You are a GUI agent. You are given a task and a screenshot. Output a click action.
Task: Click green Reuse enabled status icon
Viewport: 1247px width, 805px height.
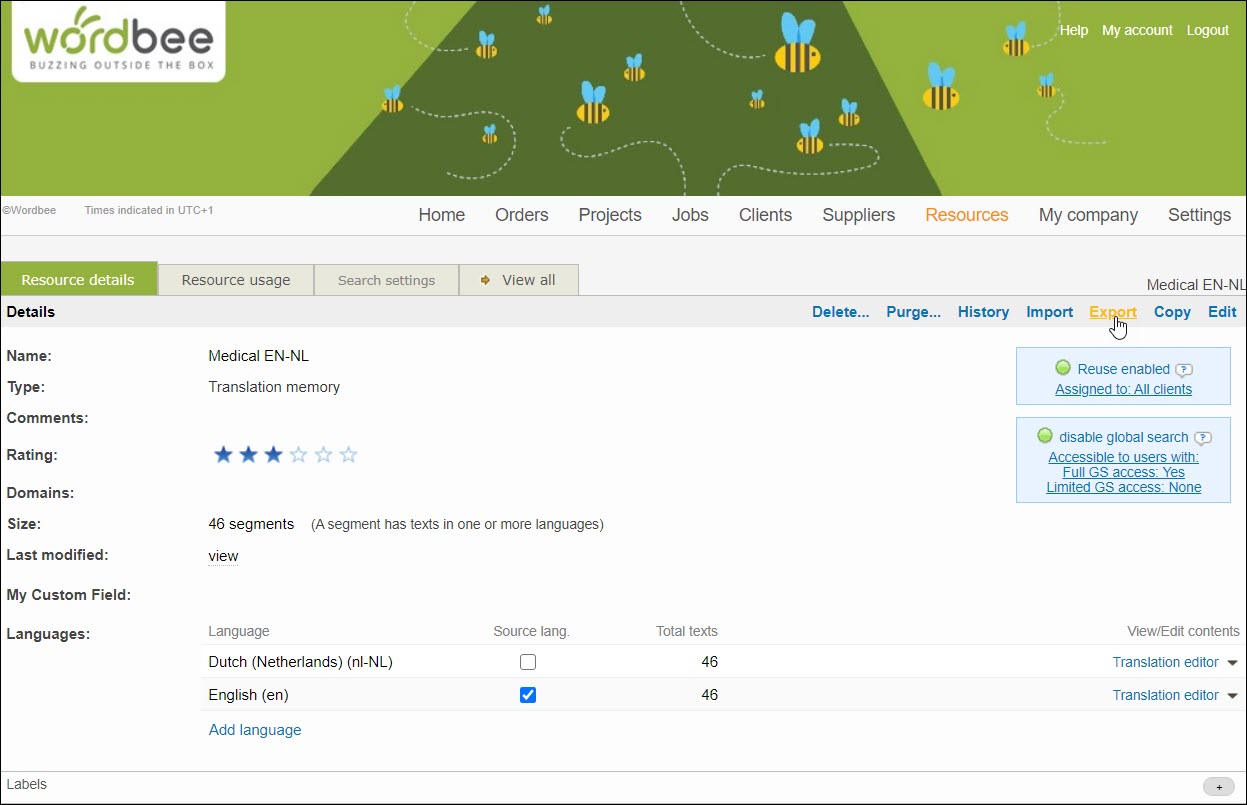coord(1063,368)
